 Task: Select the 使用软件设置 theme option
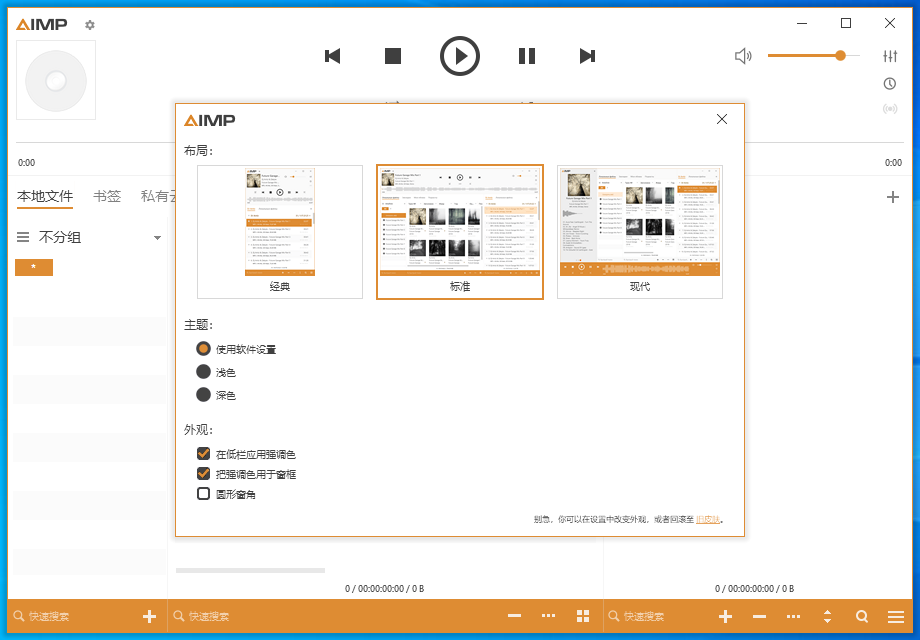pyautogui.click(x=236, y=349)
